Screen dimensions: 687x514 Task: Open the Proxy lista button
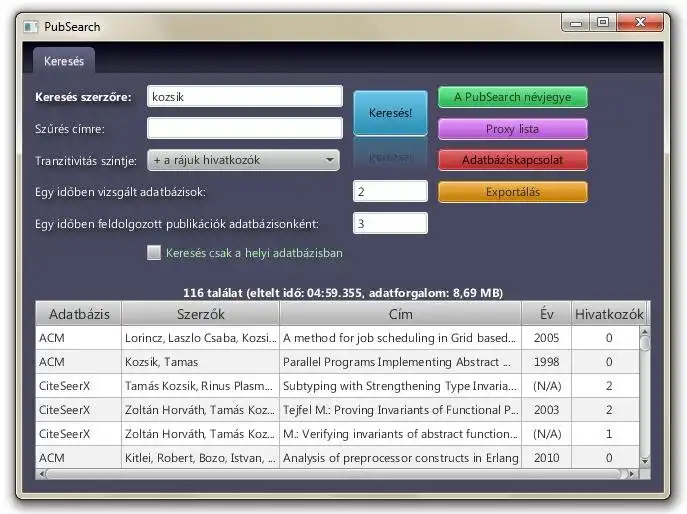[513, 129]
